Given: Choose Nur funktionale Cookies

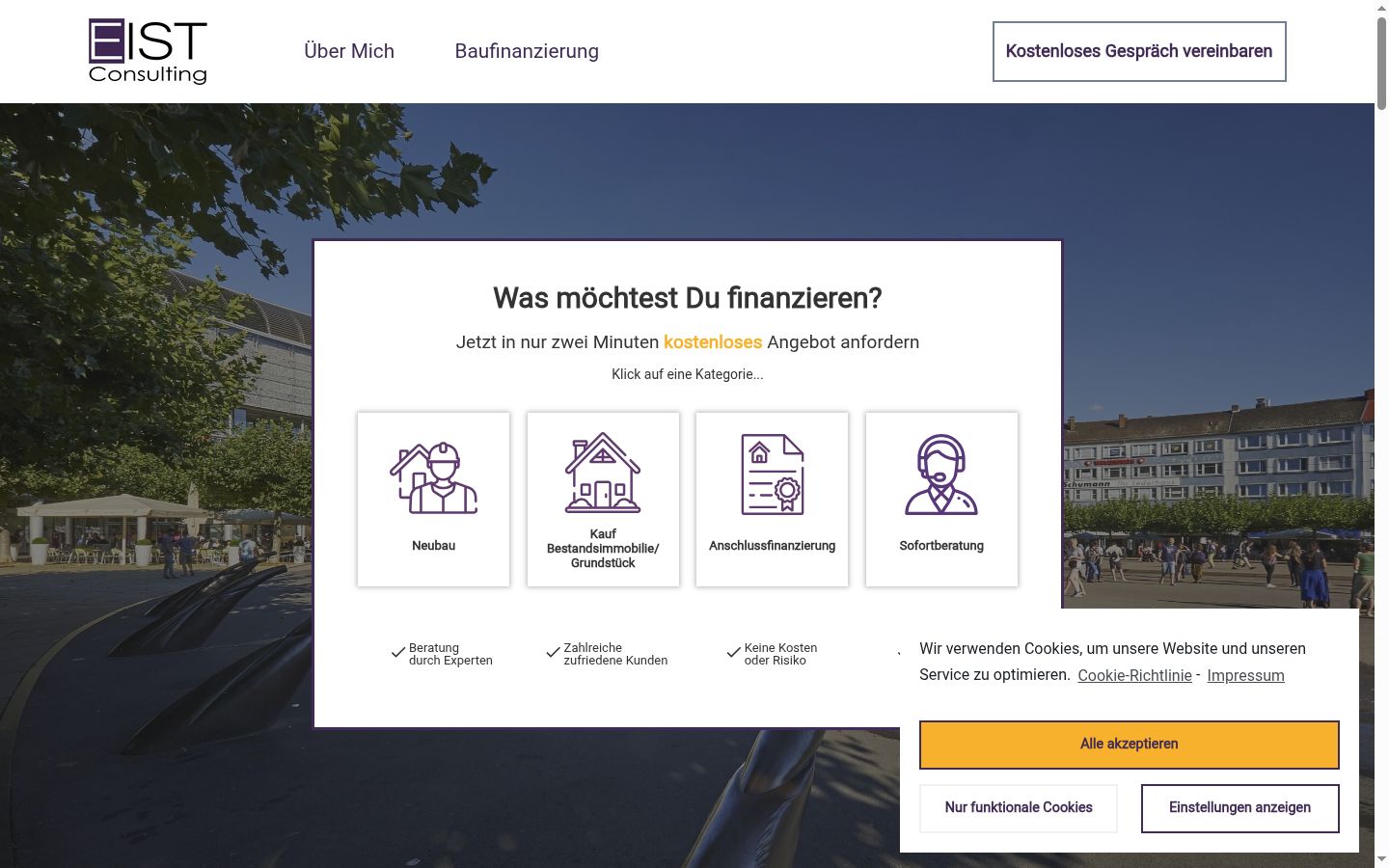Looking at the screenshot, I should [x=1019, y=808].
